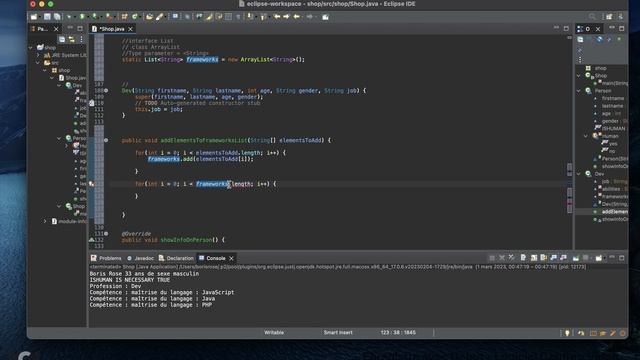
Task: Click the search magnifier icon at top right
Action: [592, 17]
